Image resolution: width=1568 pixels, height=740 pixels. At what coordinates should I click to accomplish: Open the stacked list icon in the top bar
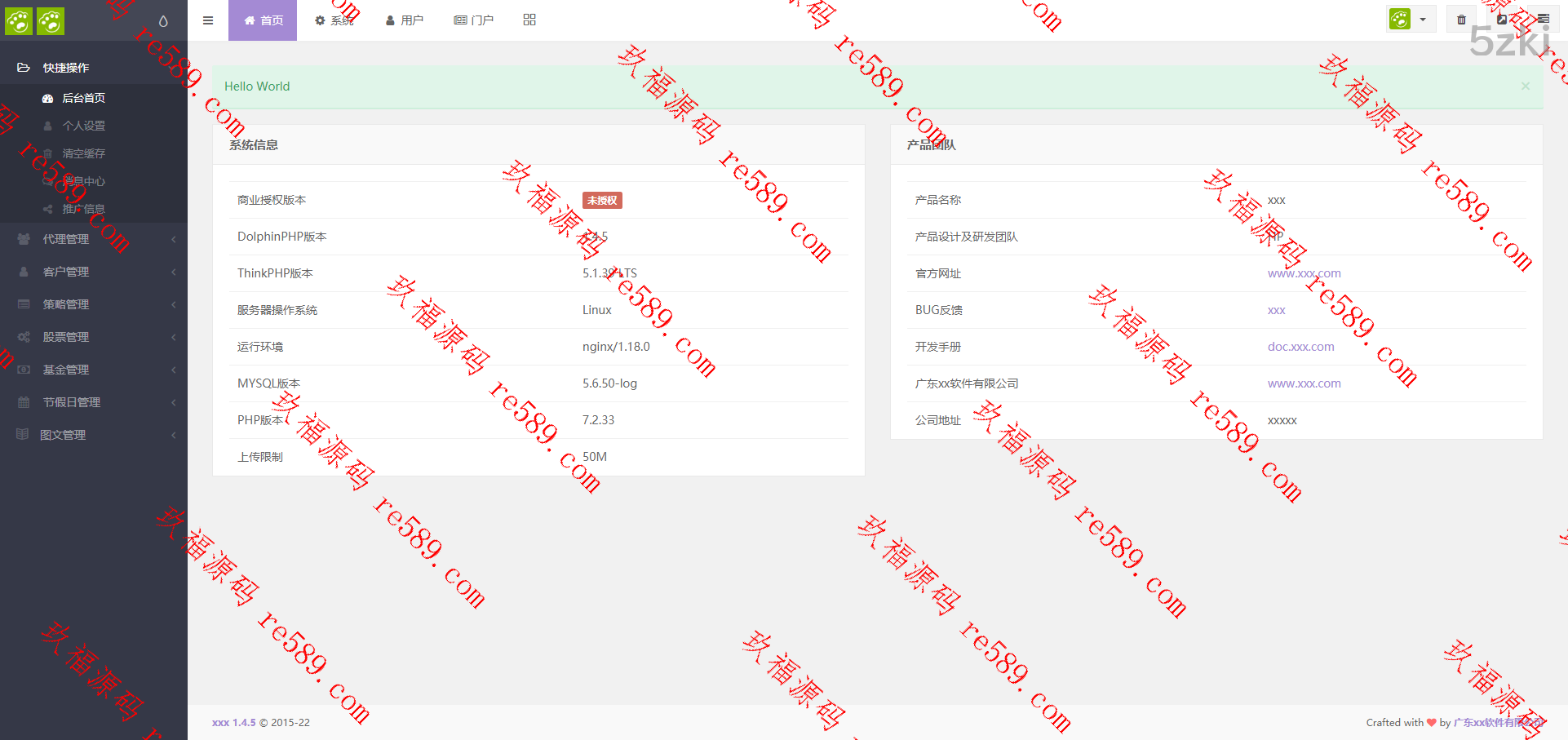pos(1543,20)
